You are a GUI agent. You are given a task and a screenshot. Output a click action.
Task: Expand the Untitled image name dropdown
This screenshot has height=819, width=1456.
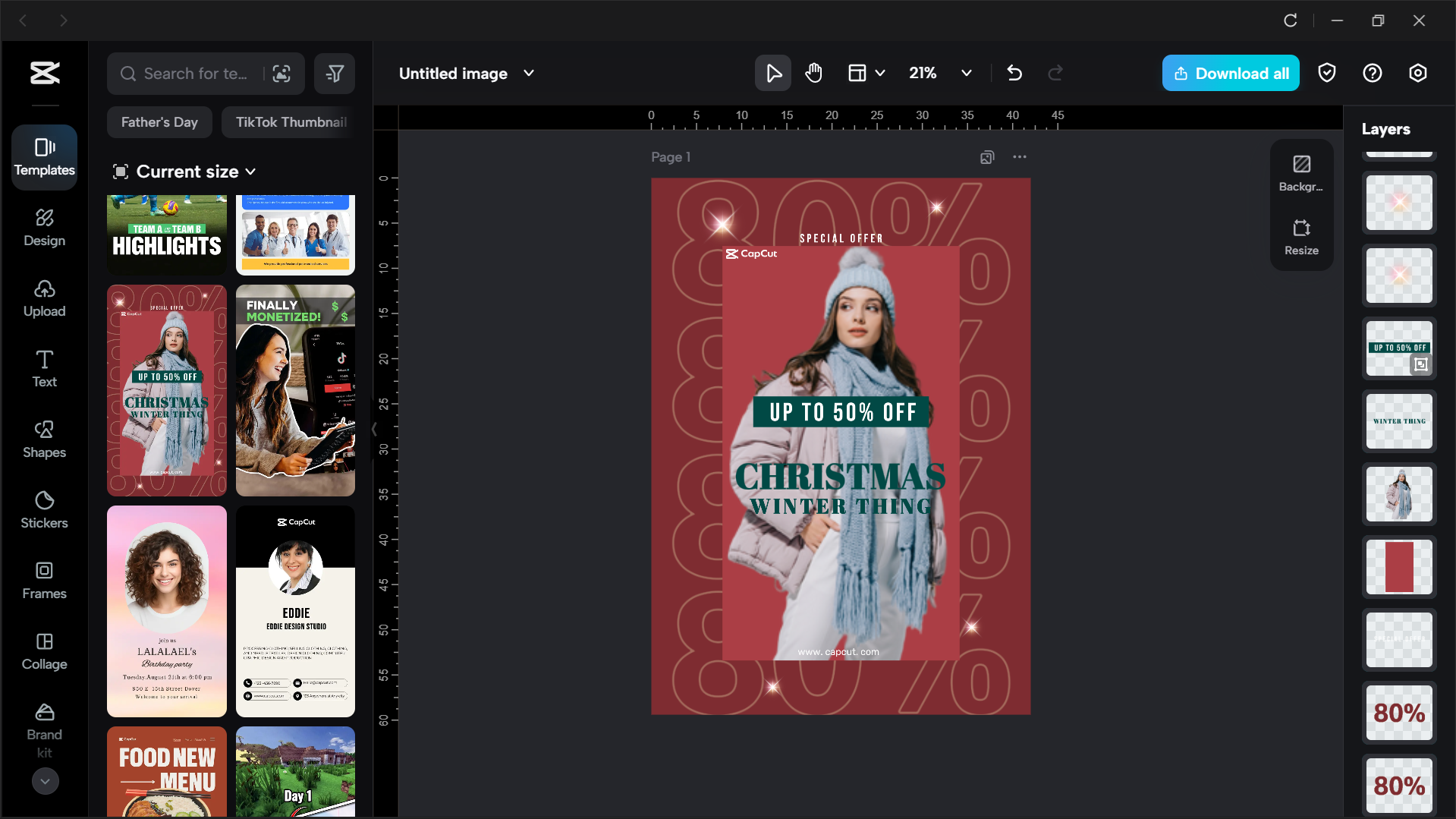coord(529,73)
